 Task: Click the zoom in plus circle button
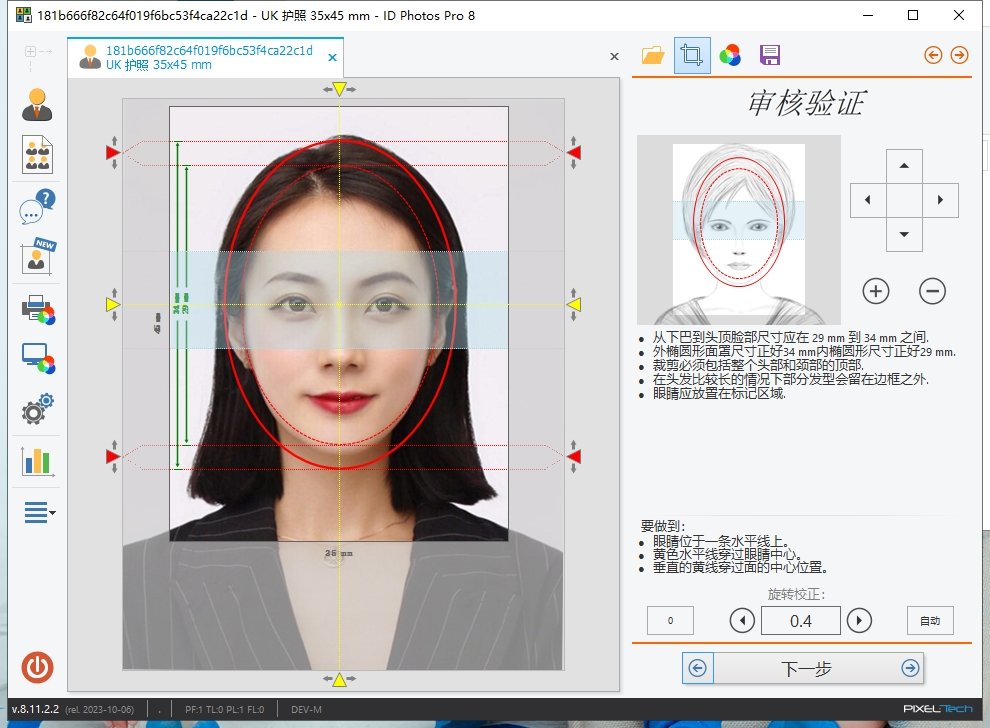point(876,291)
